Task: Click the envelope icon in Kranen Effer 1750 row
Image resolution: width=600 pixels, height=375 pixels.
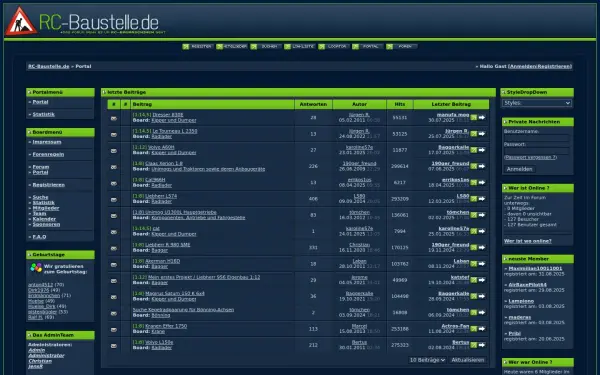Action: 114,329
